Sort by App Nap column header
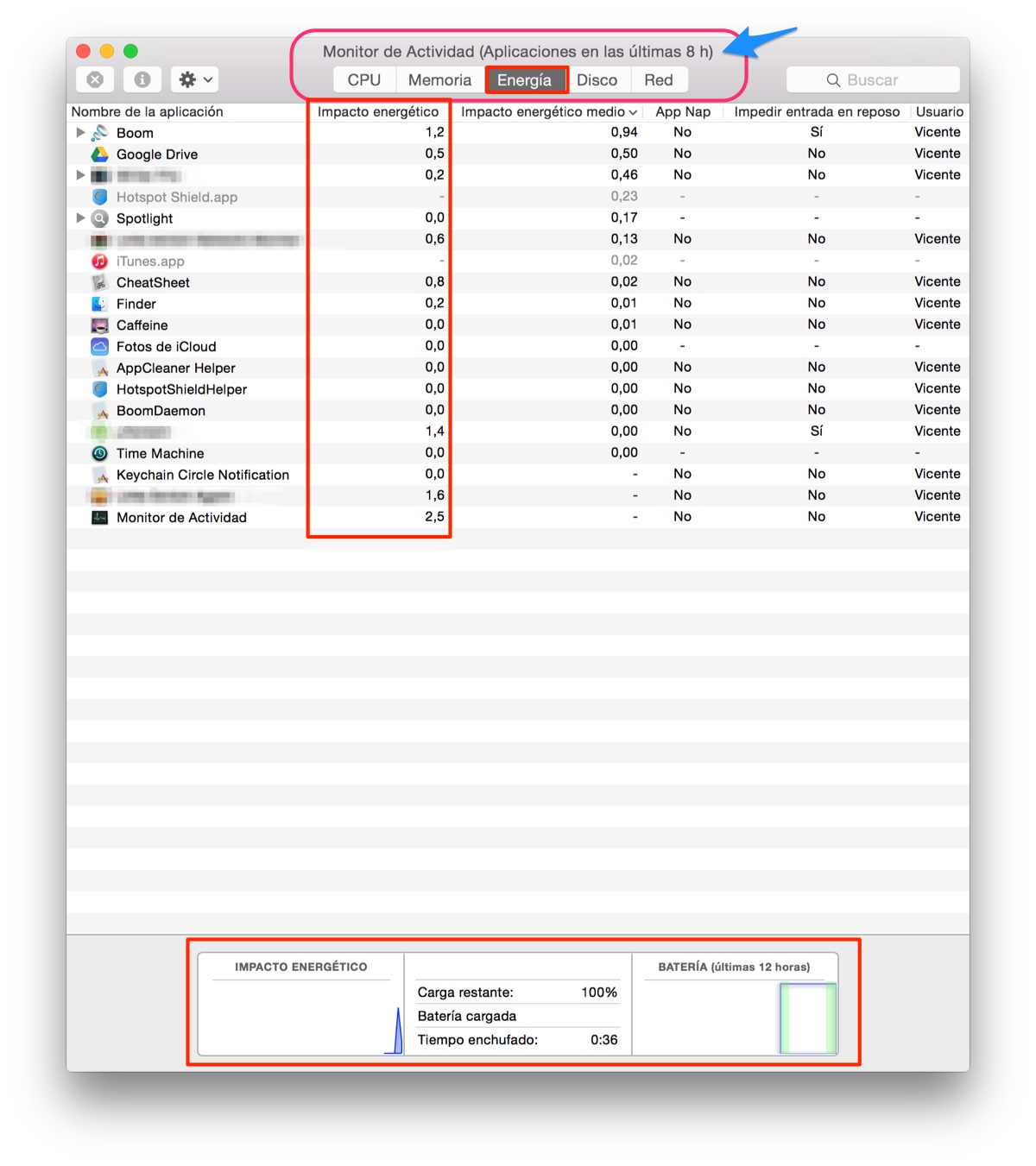The image size is (1036, 1166). coord(683,111)
